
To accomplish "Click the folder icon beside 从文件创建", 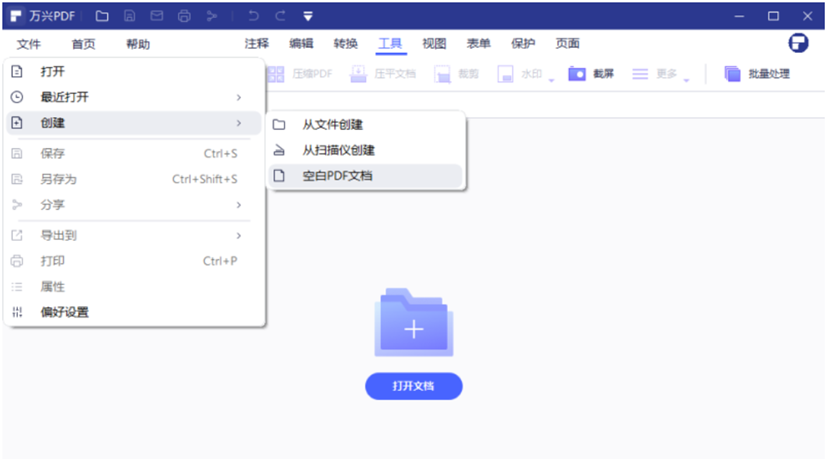I will pos(279,125).
